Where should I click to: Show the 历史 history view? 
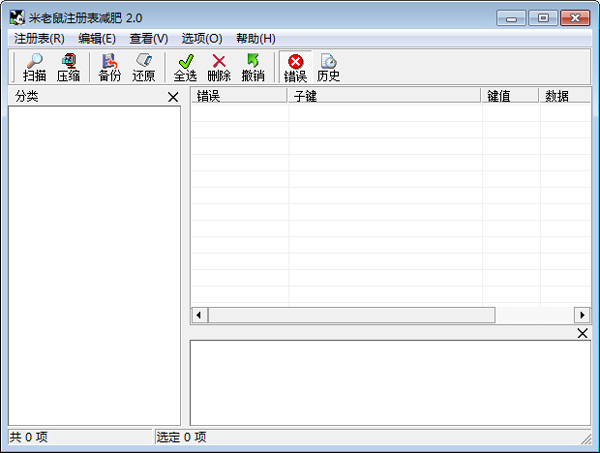[x=328, y=67]
